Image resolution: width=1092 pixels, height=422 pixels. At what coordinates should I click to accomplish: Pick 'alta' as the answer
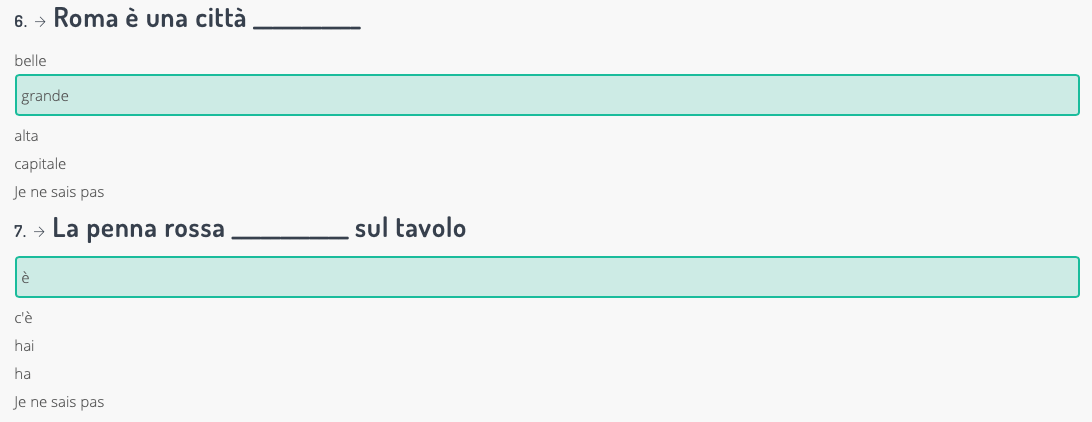pos(27,136)
